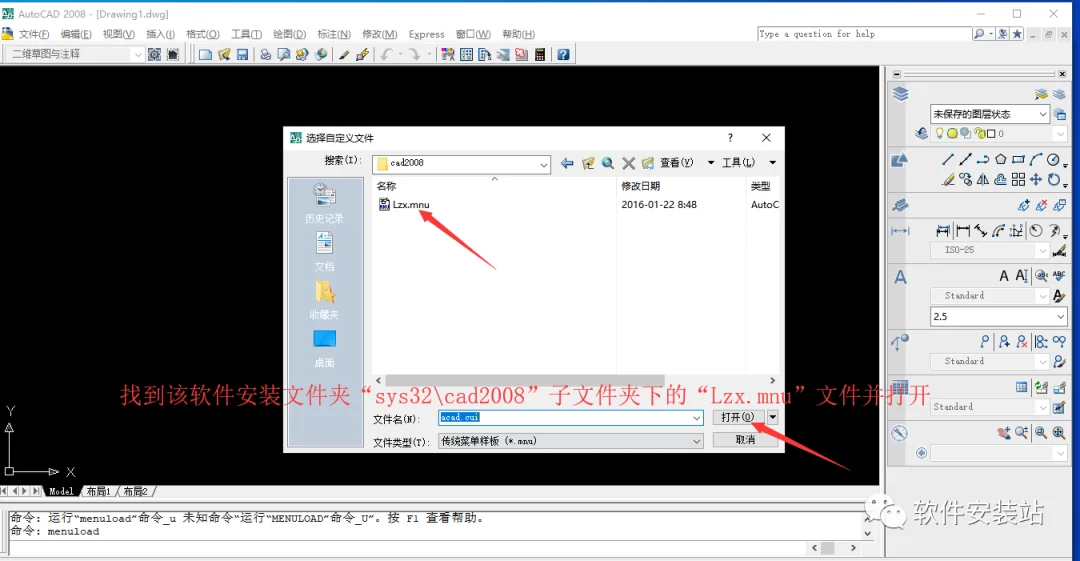The width and height of the screenshot is (1080, 561).
Task: Select the Move tool in dashboard
Action: point(1036,180)
